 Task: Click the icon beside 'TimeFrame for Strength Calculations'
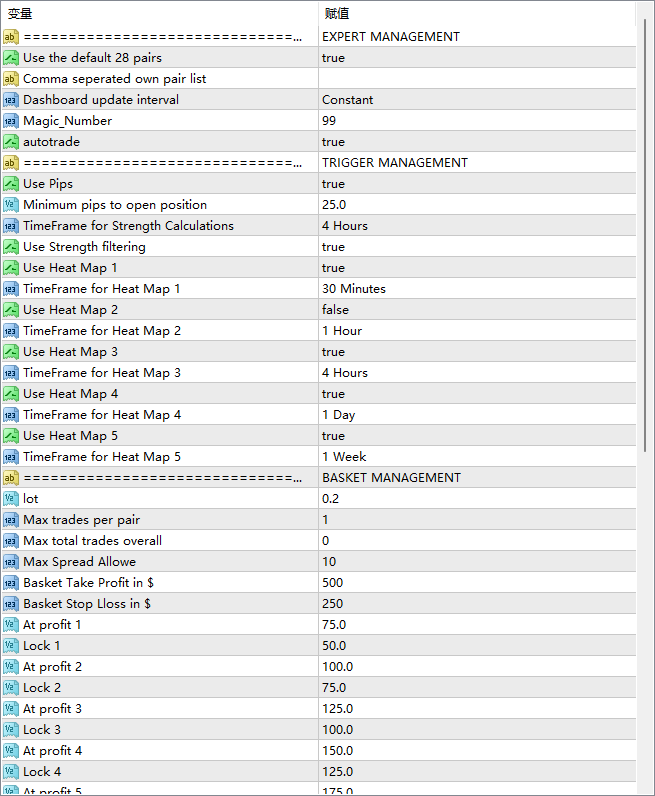(11, 225)
